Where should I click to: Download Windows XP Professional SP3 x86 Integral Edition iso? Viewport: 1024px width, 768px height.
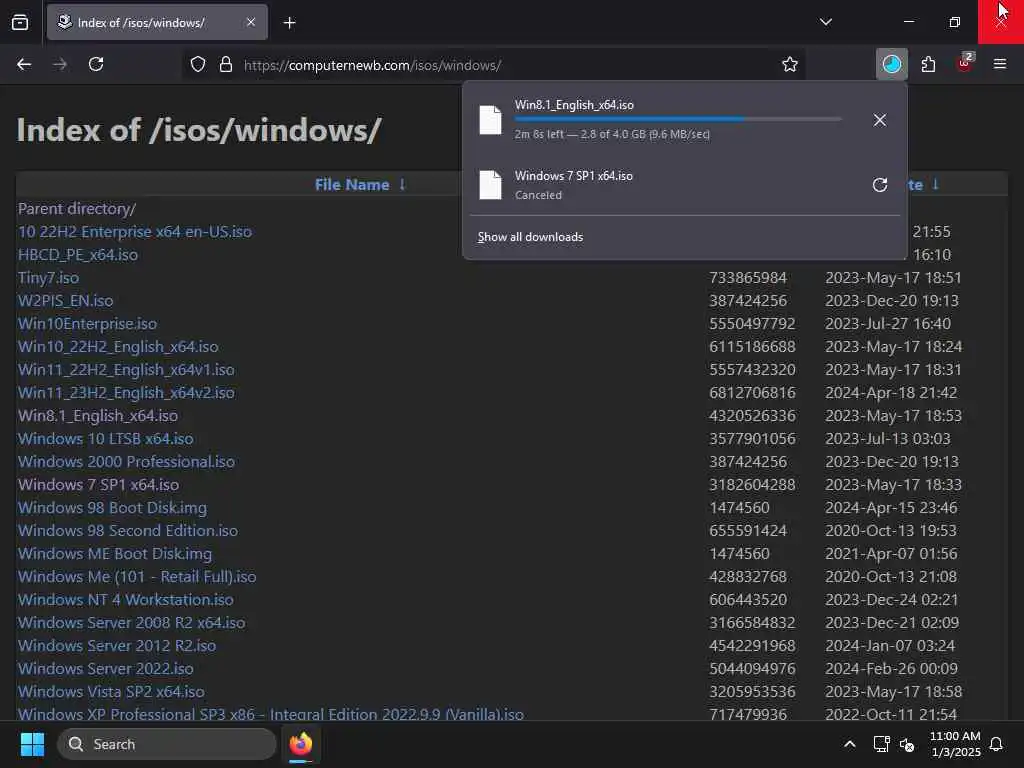(271, 714)
